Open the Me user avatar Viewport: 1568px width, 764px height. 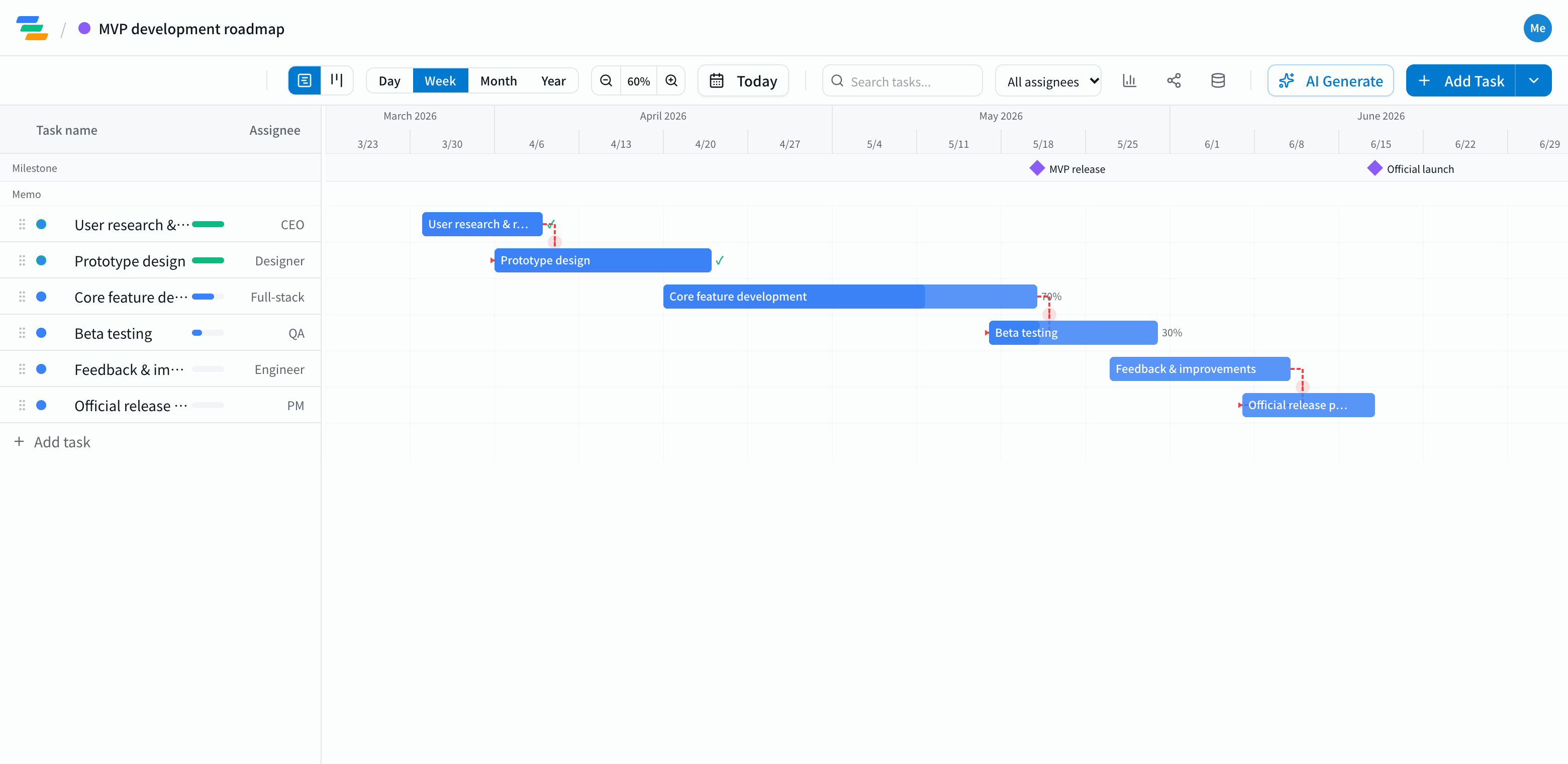point(1537,28)
